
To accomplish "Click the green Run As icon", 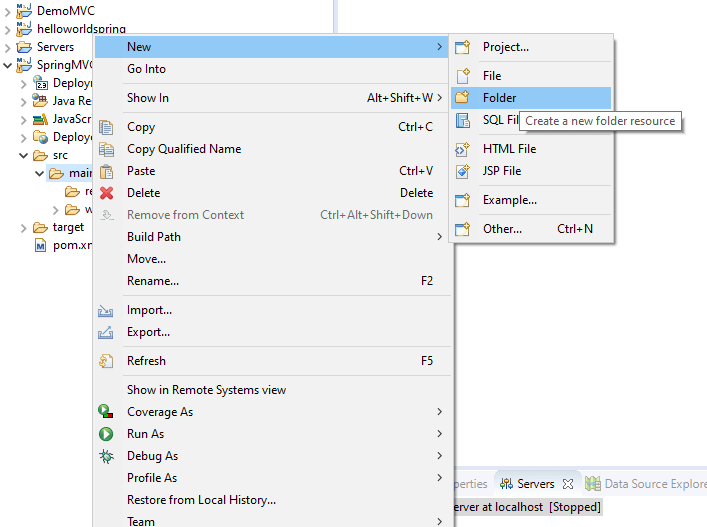I will 106,434.
